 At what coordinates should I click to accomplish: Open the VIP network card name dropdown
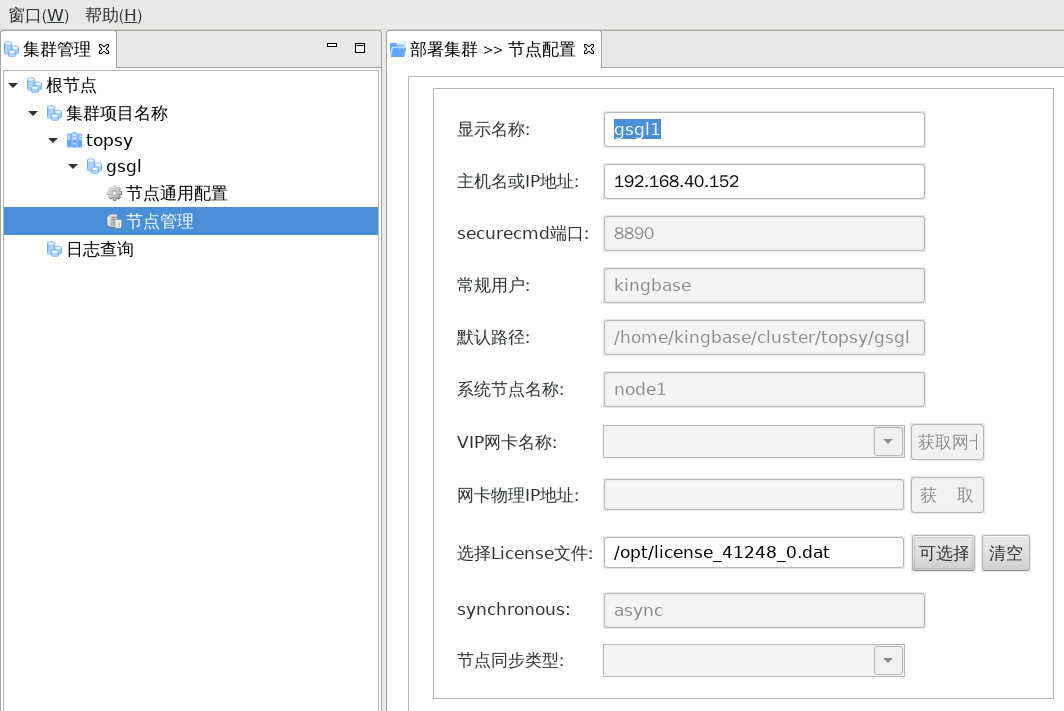888,442
